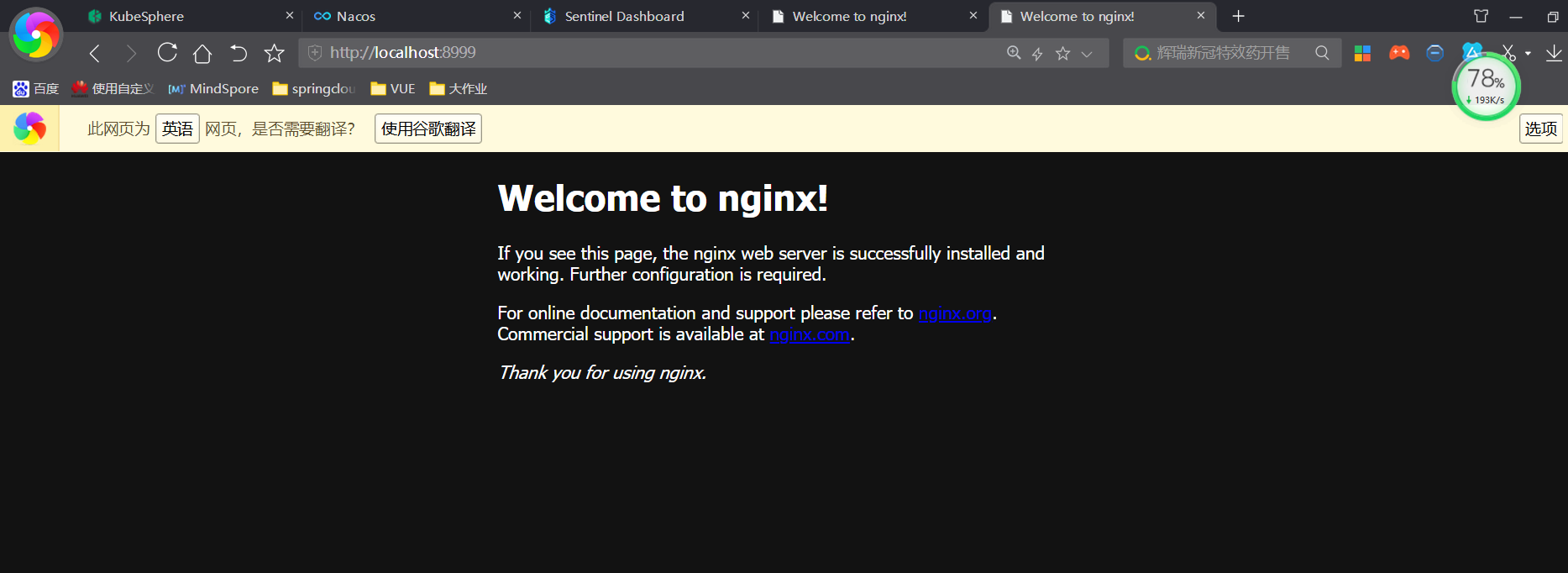Open the dropdown arrow beside scissors
The width and height of the screenshot is (1568, 573).
coord(1528,54)
